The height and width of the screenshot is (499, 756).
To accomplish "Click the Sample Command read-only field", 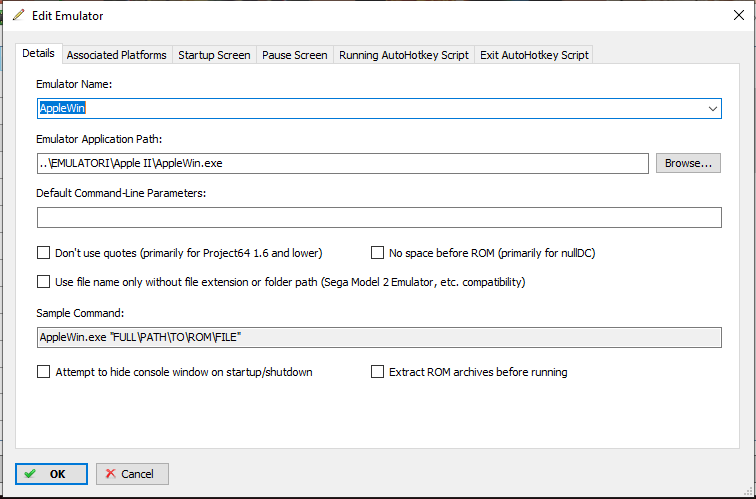I will click(379, 337).
